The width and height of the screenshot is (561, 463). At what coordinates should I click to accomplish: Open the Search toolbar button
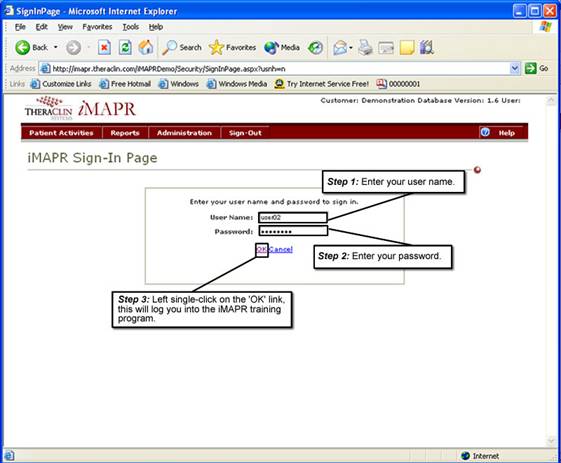182,48
